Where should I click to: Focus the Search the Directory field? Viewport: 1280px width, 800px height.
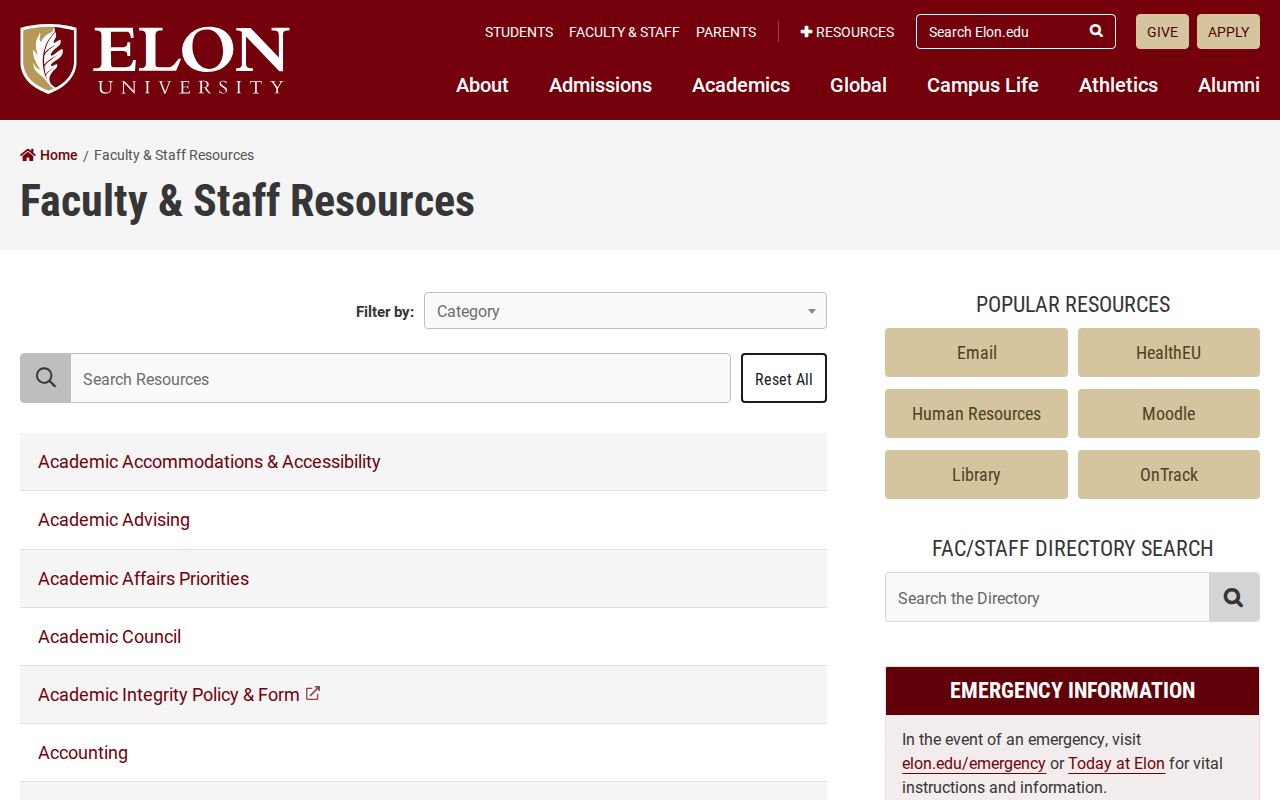1047,597
